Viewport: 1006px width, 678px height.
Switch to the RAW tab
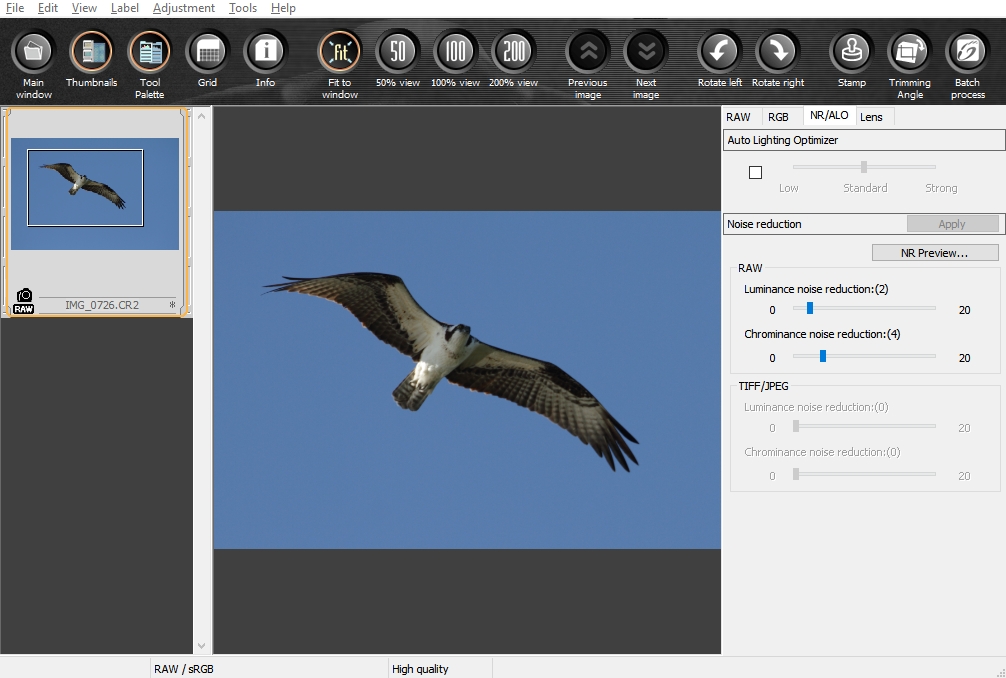pos(738,117)
